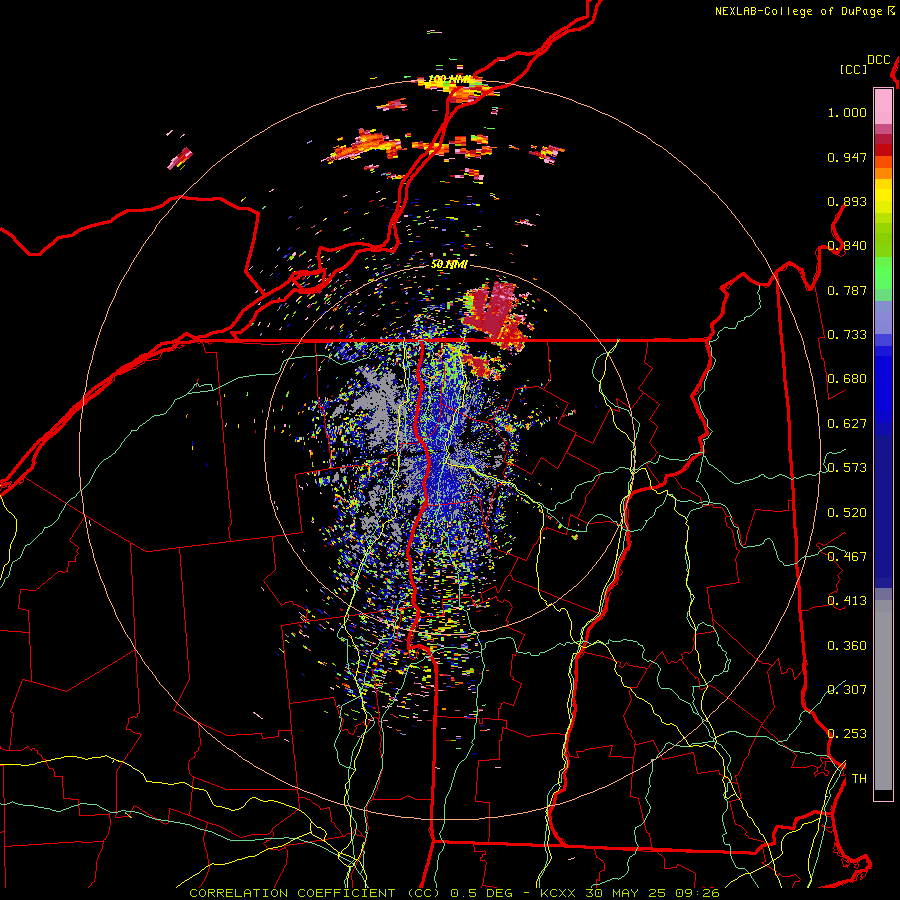Click the [CC] legend unit label
This screenshot has width=900, height=900.
[853, 69]
